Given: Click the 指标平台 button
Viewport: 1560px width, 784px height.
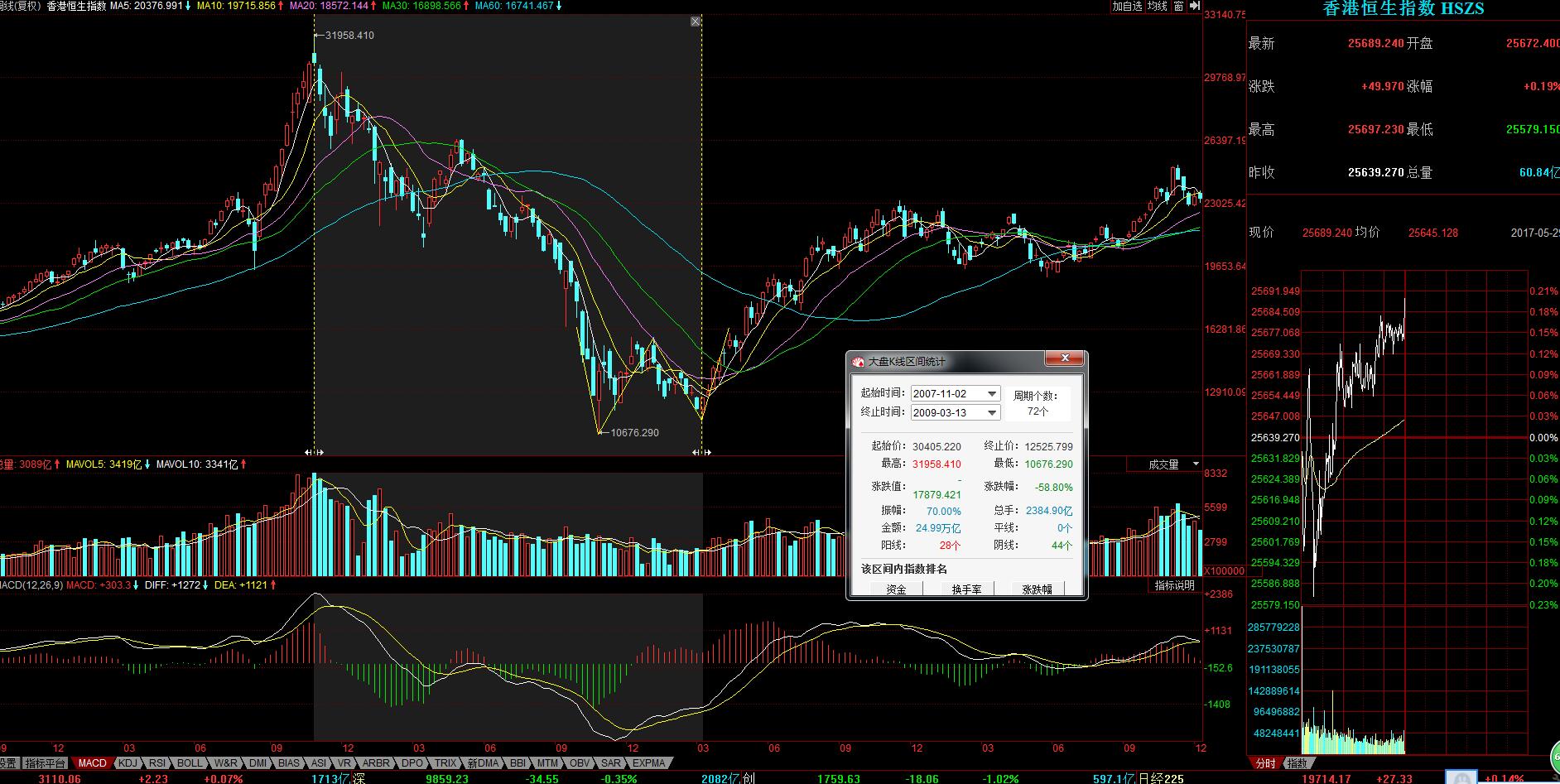Looking at the screenshot, I should coord(45,763).
